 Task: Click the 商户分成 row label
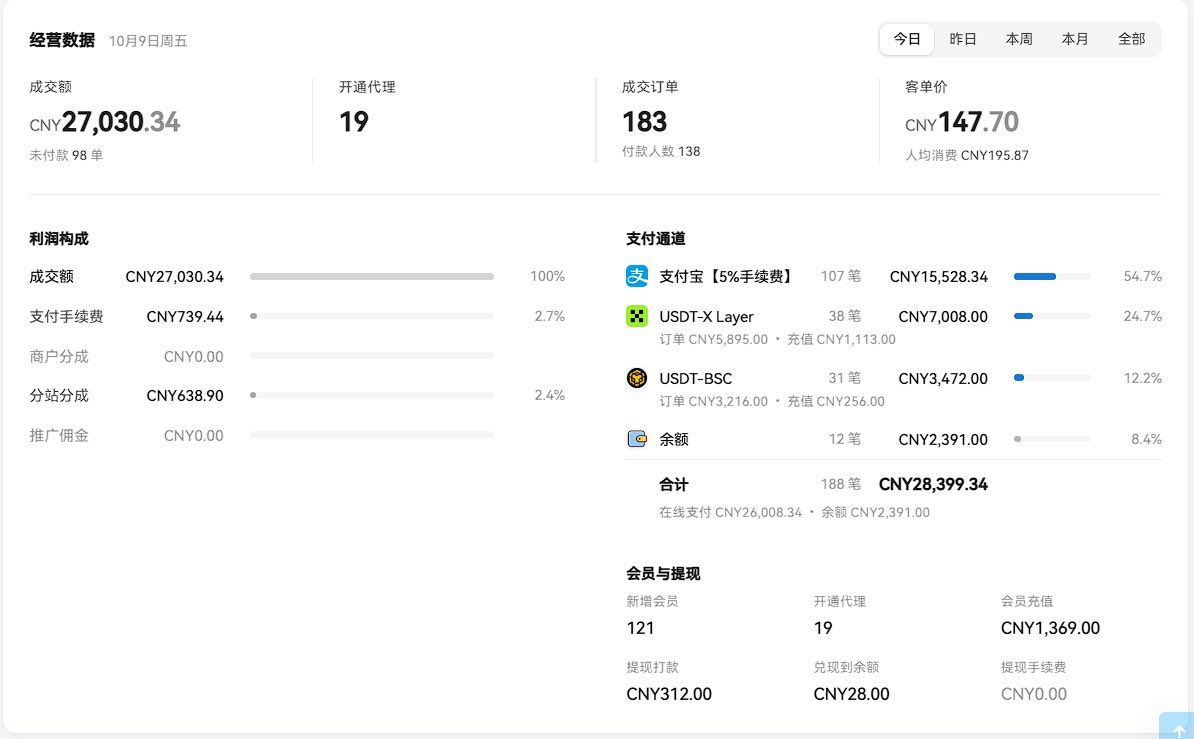[x=59, y=357]
